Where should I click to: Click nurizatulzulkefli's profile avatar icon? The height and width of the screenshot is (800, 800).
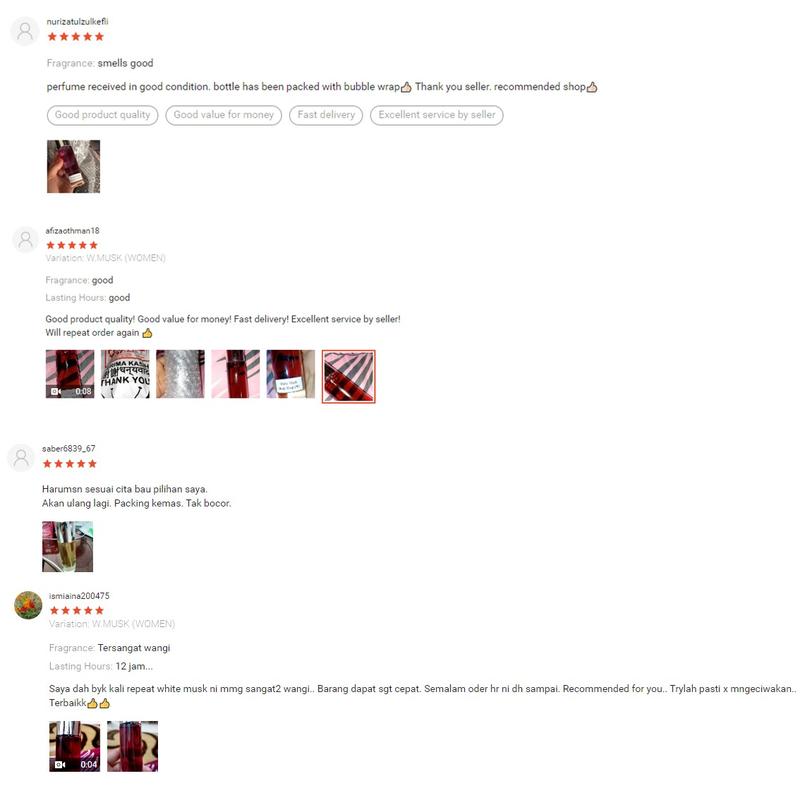tap(24, 31)
